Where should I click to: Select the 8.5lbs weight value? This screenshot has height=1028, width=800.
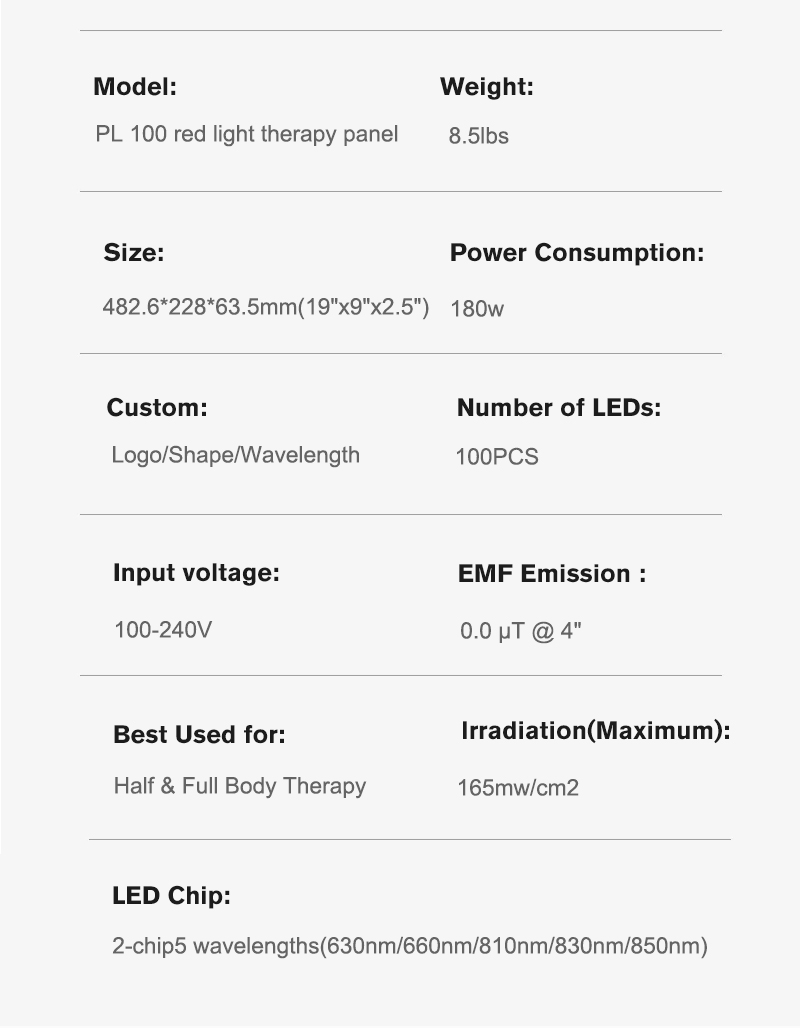point(478,136)
